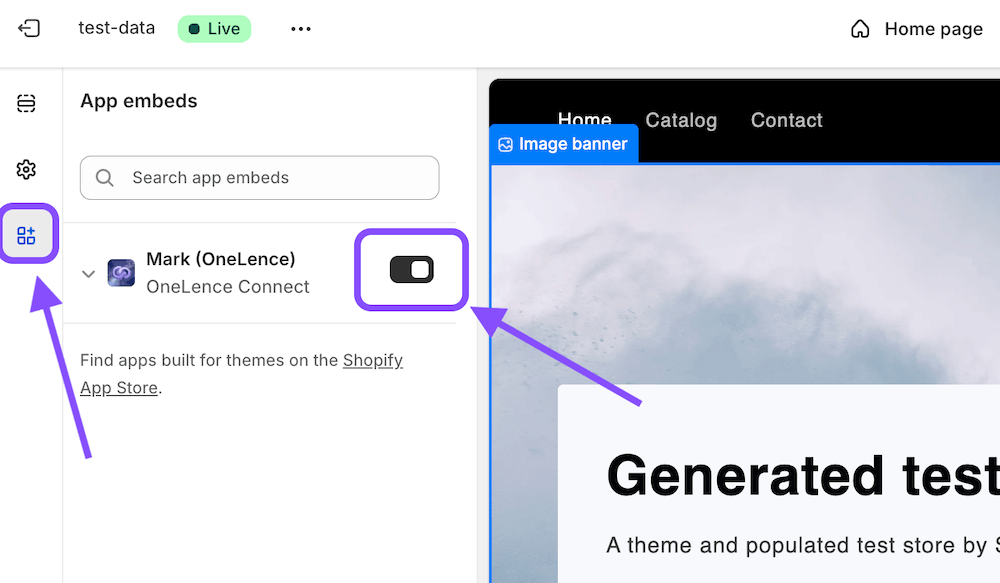Click the Image banner overlay label

click(x=563, y=144)
